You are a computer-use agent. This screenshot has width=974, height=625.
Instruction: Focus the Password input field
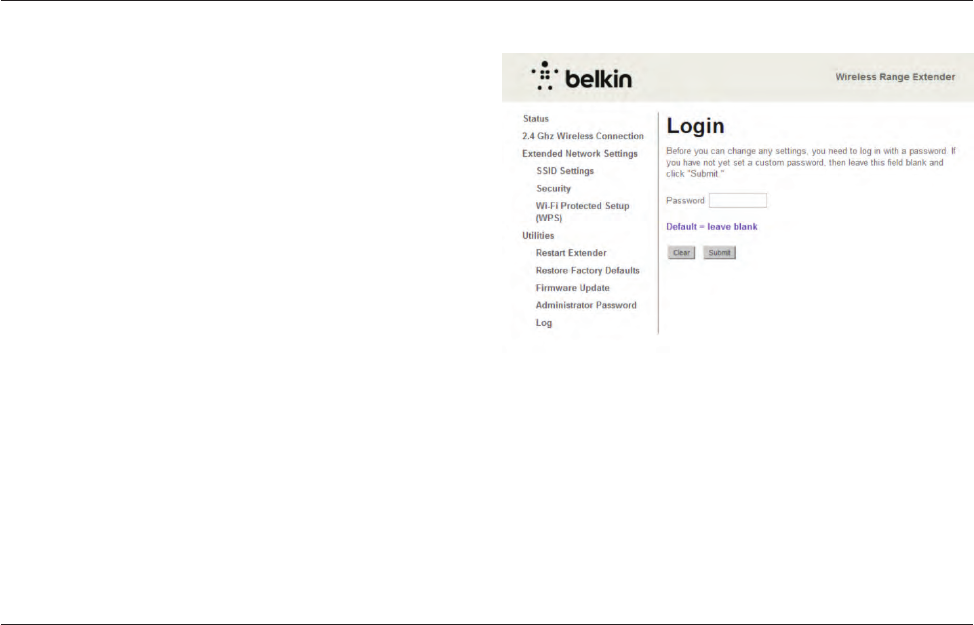click(x=738, y=200)
